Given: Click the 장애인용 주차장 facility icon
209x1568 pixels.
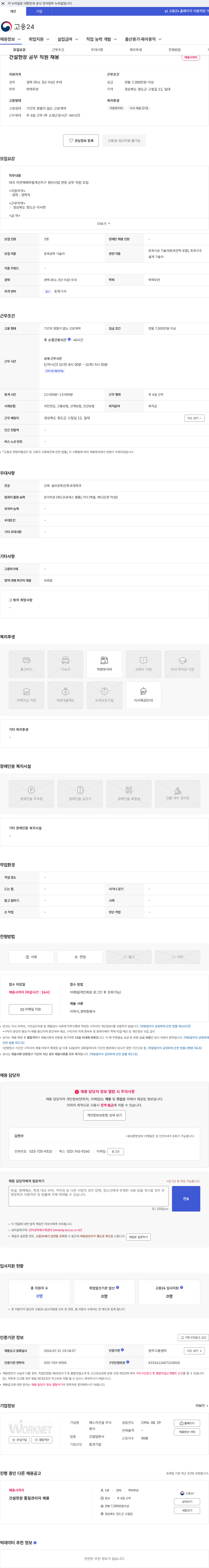Looking at the screenshot, I should pyautogui.click(x=32, y=794).
